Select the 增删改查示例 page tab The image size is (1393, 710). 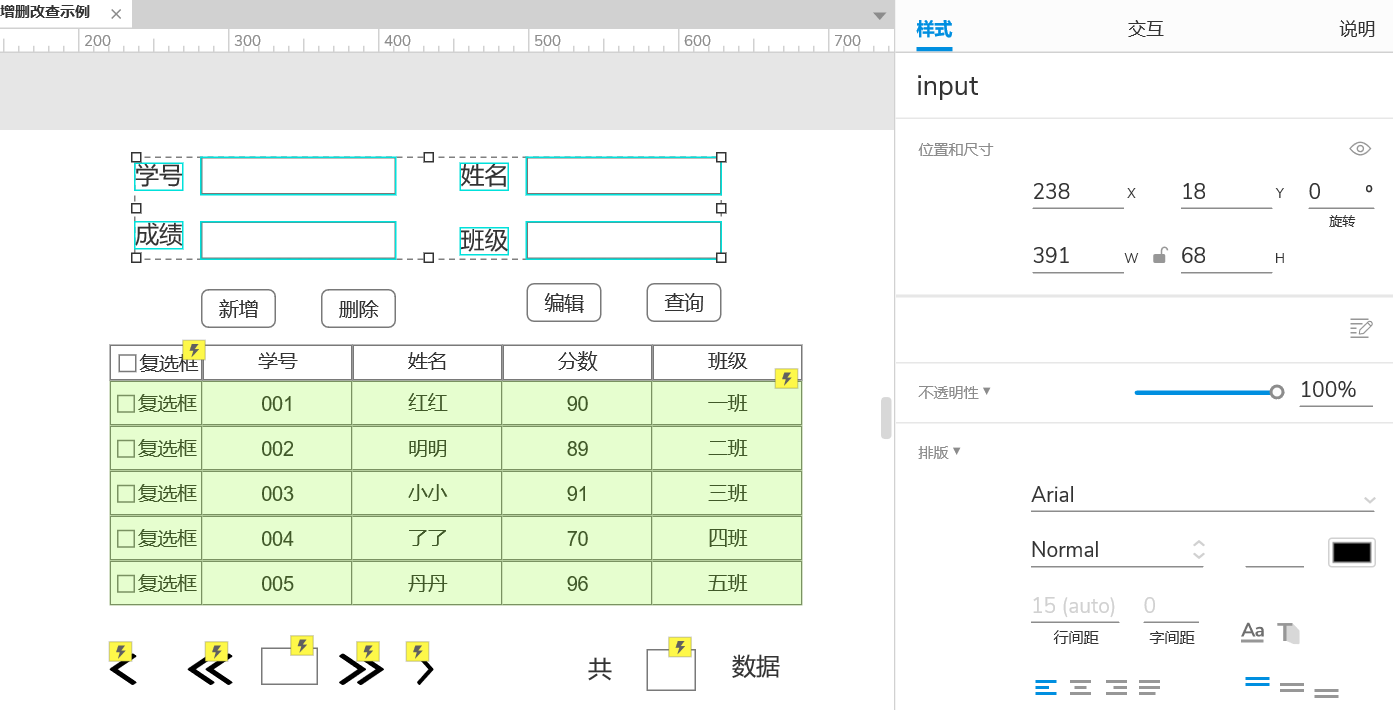[x=47, y=13]
